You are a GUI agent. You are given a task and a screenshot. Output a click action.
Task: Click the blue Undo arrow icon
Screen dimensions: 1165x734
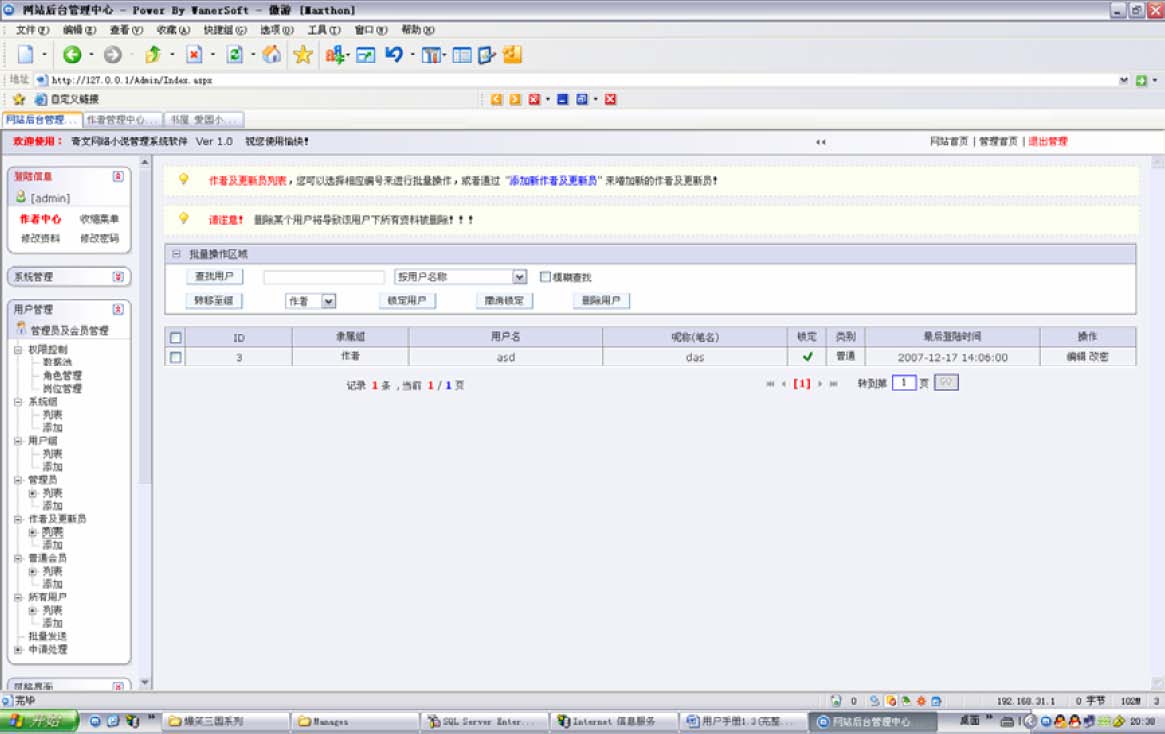pos(394,54)
